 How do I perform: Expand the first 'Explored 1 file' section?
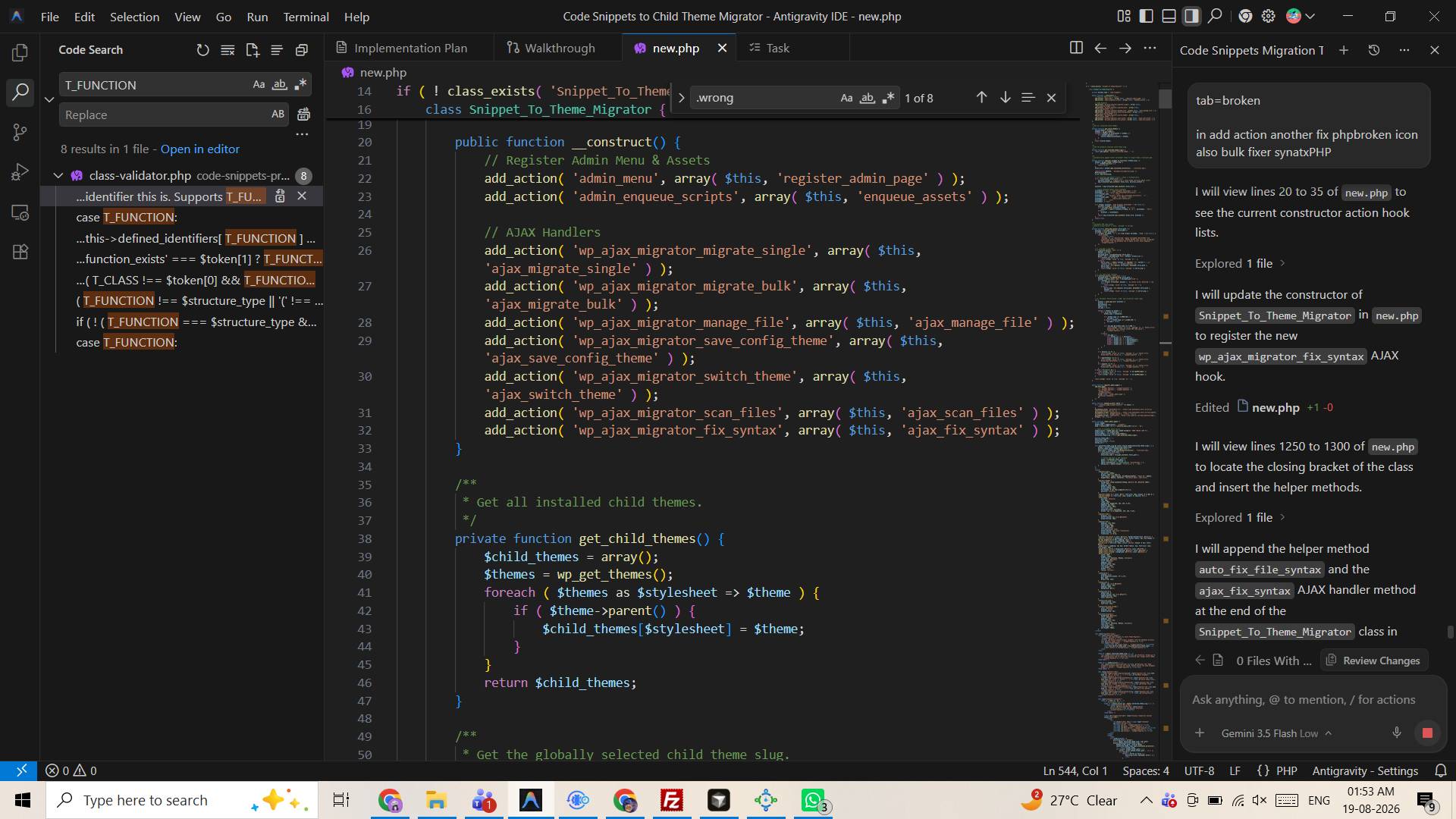[1240, 263]
